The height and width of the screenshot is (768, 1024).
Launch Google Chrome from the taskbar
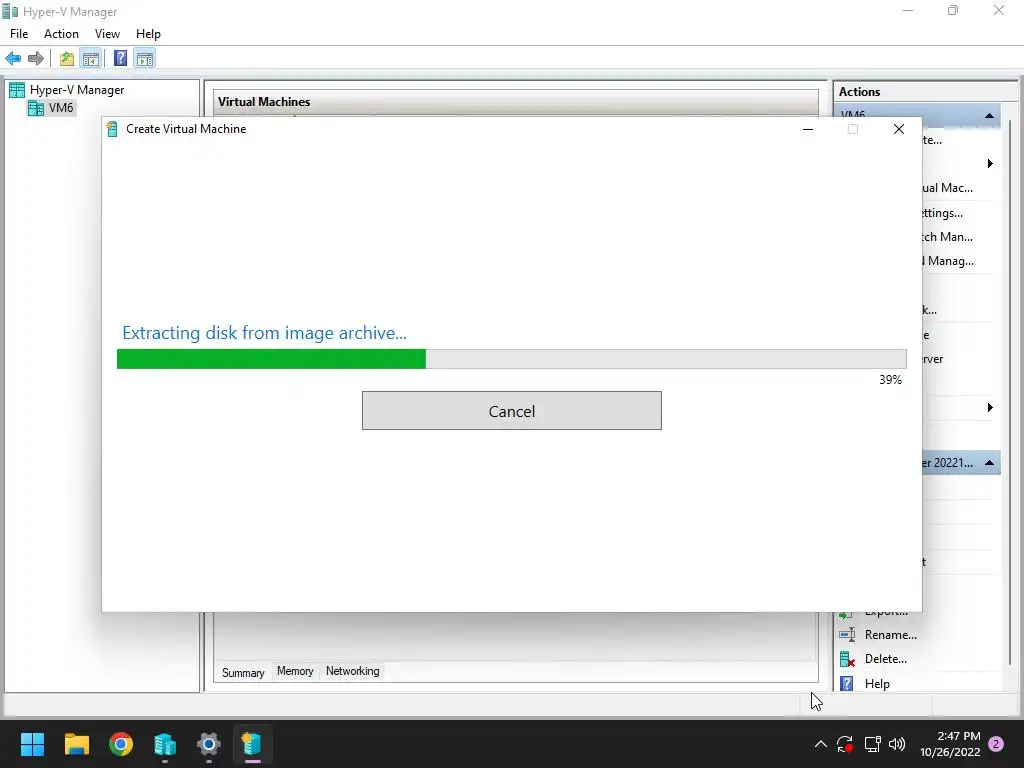(121, 744)
